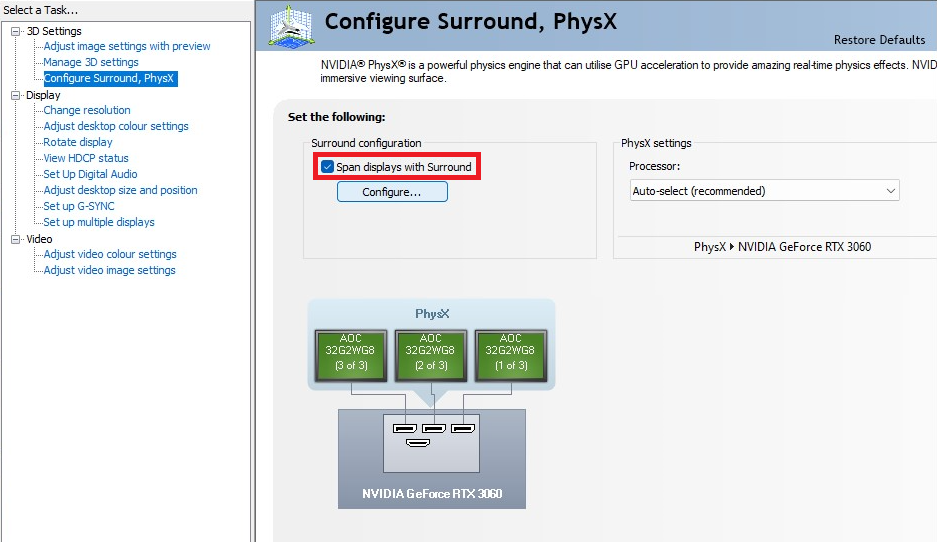This screenshot has height=542, width=937.
Task: Toggle Span displays with Surround checkbox
Action: point(327,167)
